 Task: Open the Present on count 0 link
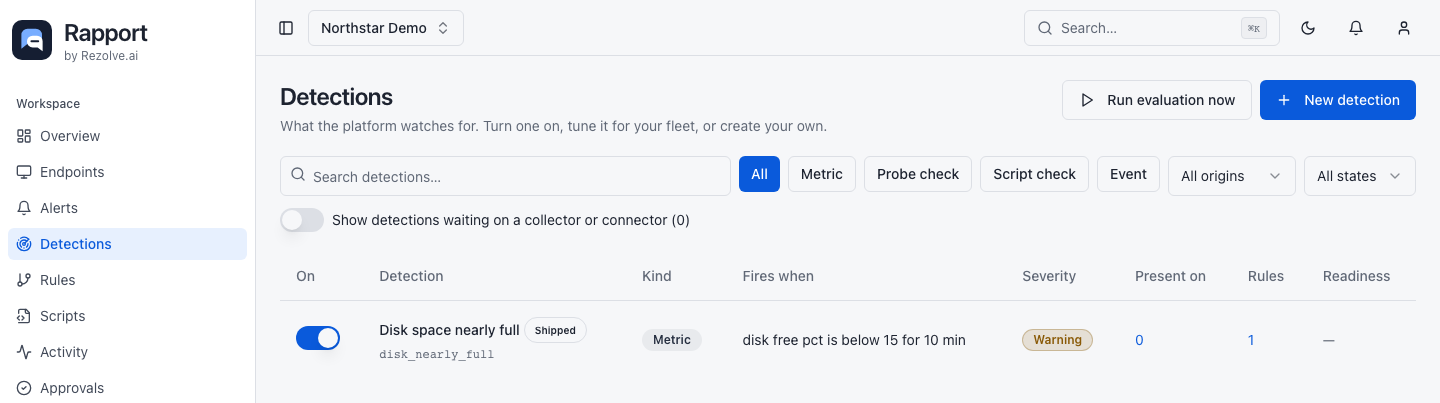pyautogui.click(x=1139, y=340)
